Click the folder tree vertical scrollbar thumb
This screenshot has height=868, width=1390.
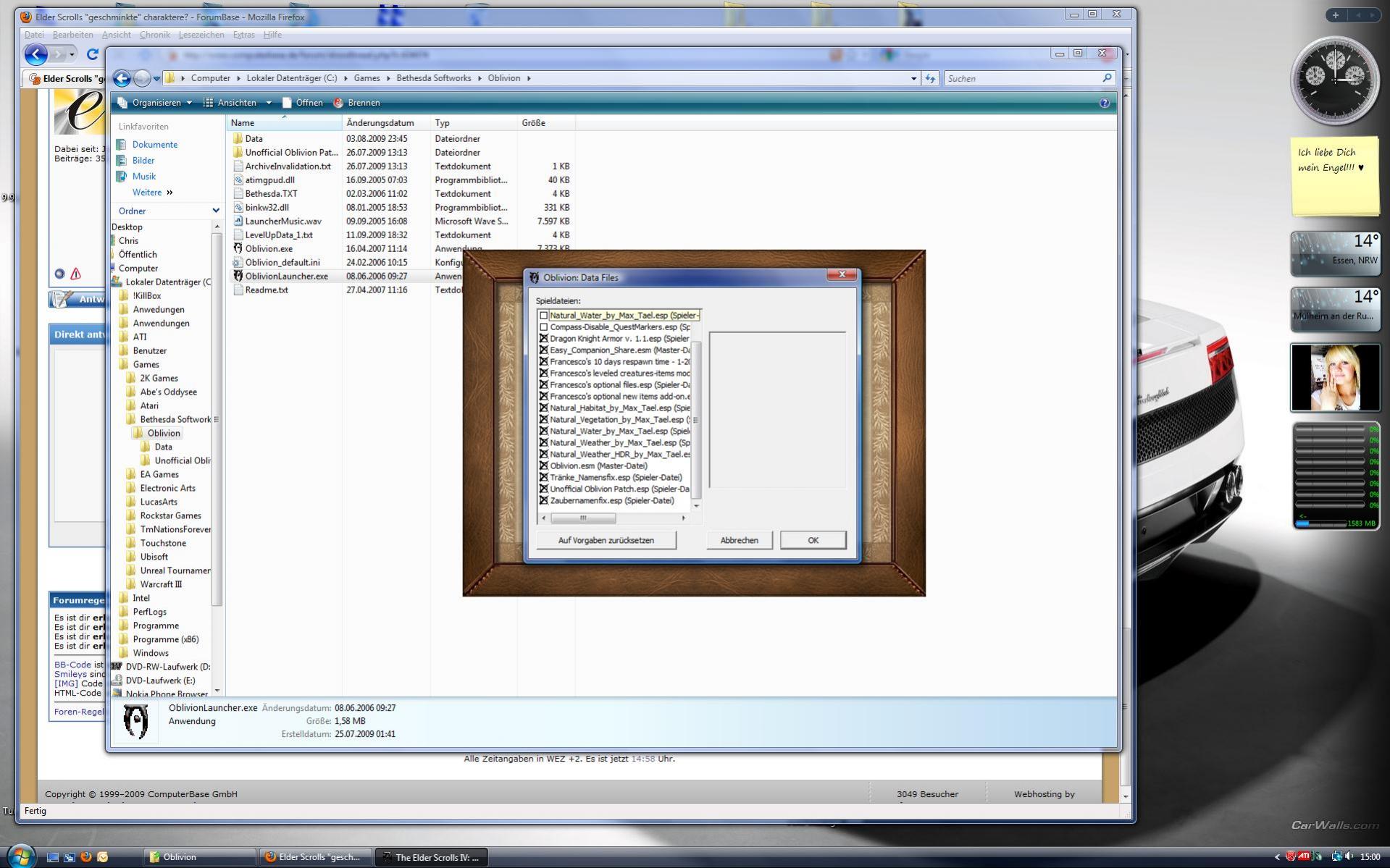[217, 419]
